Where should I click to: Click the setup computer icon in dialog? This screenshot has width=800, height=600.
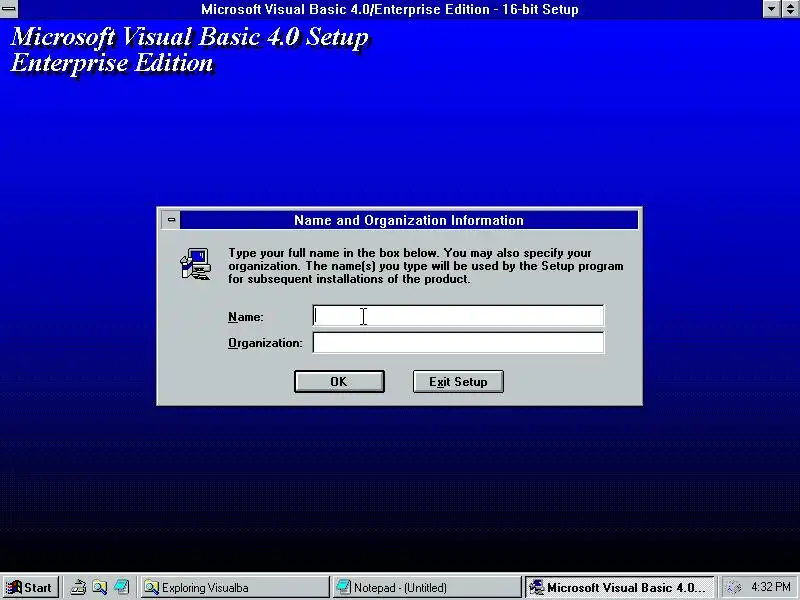point(195,264)
